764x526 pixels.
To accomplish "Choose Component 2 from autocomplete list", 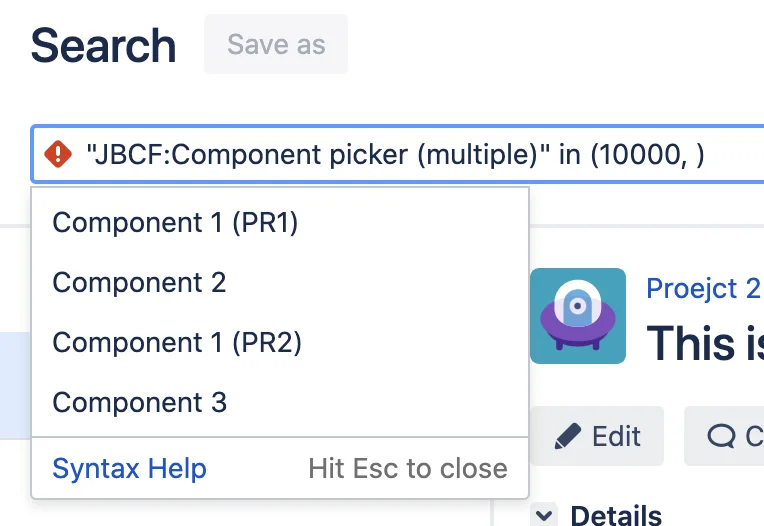I will tap(280, 282).
